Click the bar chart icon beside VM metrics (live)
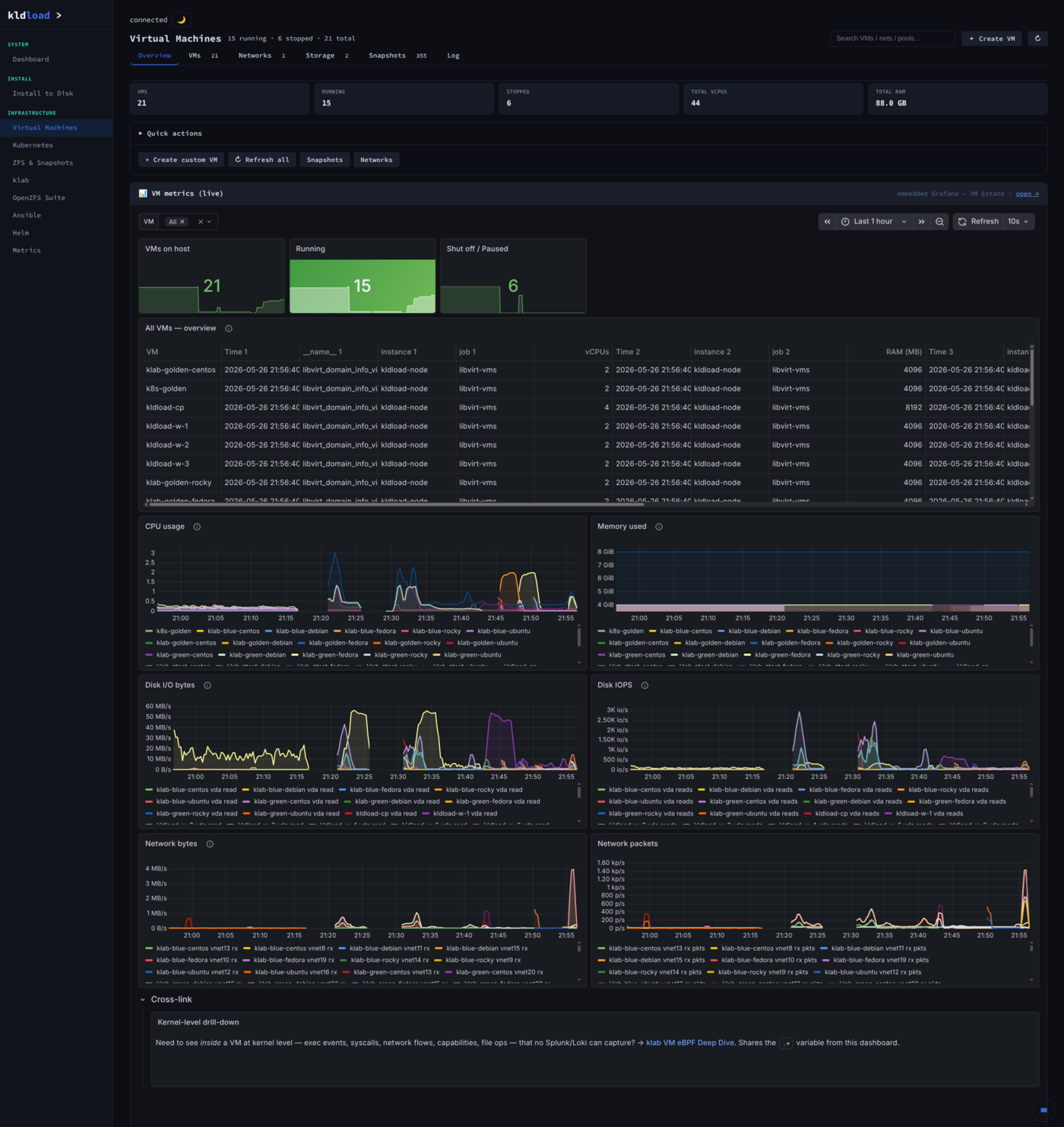 [x=143, y=194]
